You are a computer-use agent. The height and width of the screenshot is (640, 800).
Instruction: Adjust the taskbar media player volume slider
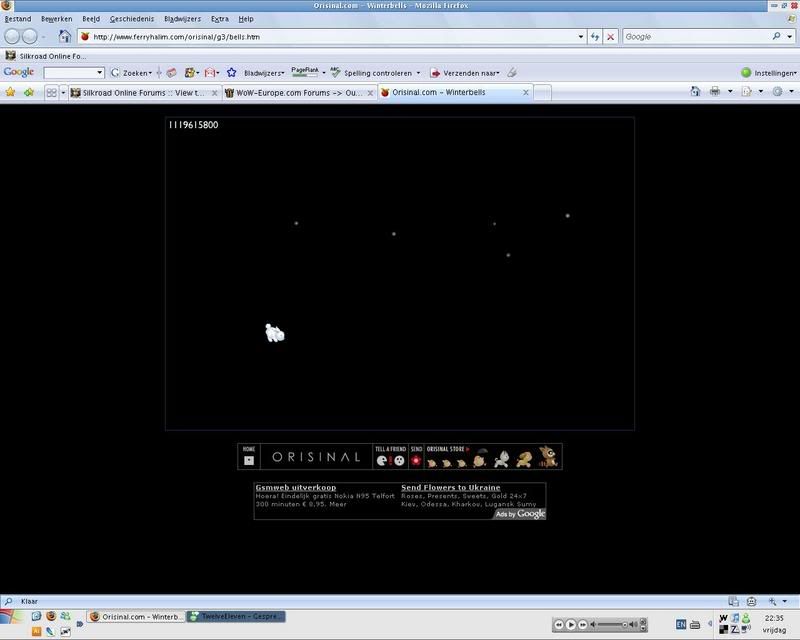point(612,624)
